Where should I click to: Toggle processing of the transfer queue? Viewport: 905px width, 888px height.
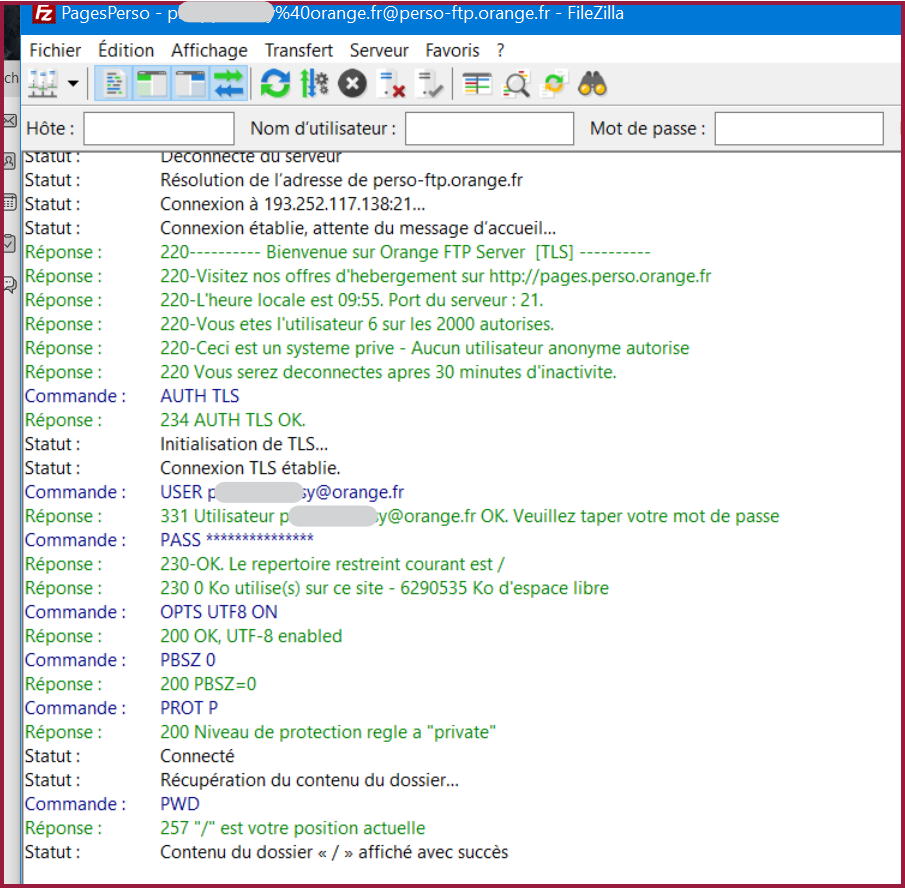[x=314, y=85]
